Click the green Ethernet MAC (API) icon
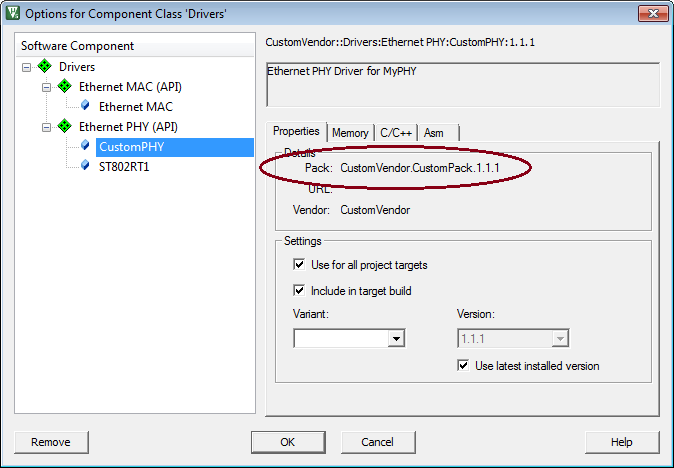This screenshot has height=468, width=674. pyautogui.click(x=65, y=87)
